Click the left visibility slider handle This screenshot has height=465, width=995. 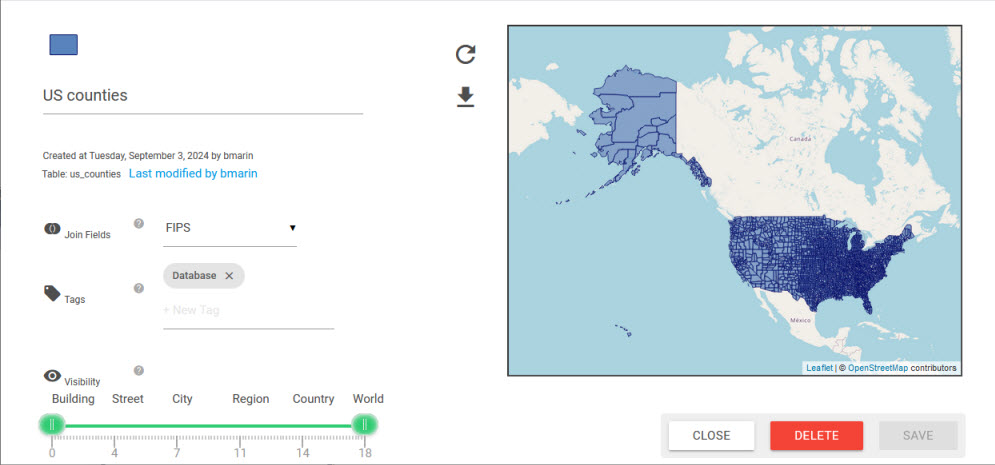pyautogui.click(x=51, y=425)
